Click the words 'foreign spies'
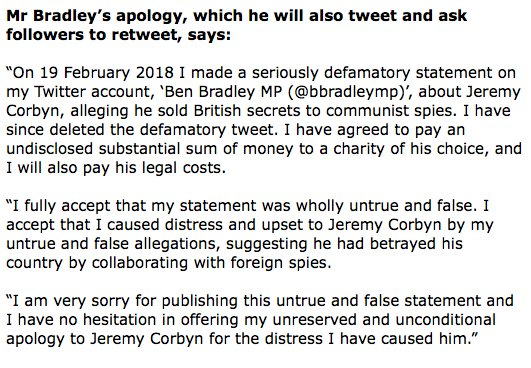The height and width of the screenshot is (368, 531). [x=281, y=263]
